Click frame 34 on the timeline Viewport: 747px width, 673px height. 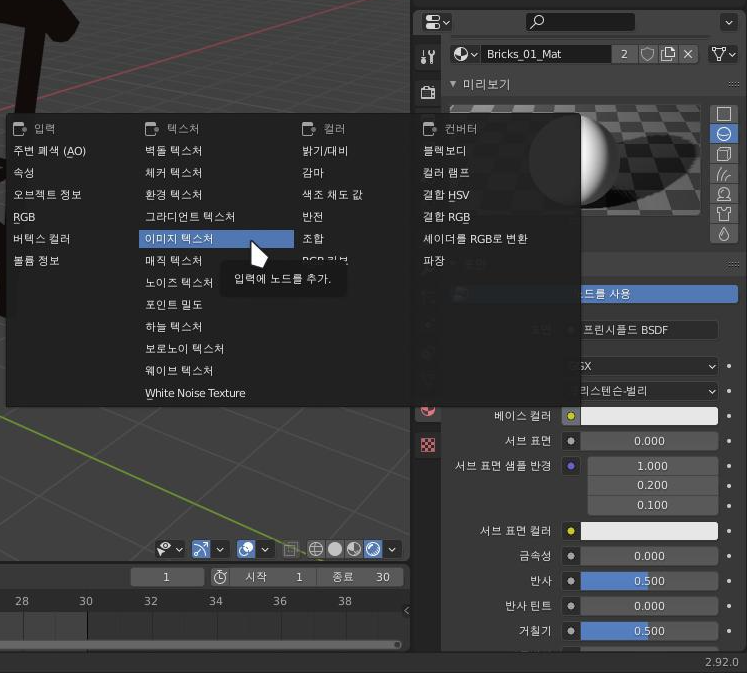coord(216,601)
